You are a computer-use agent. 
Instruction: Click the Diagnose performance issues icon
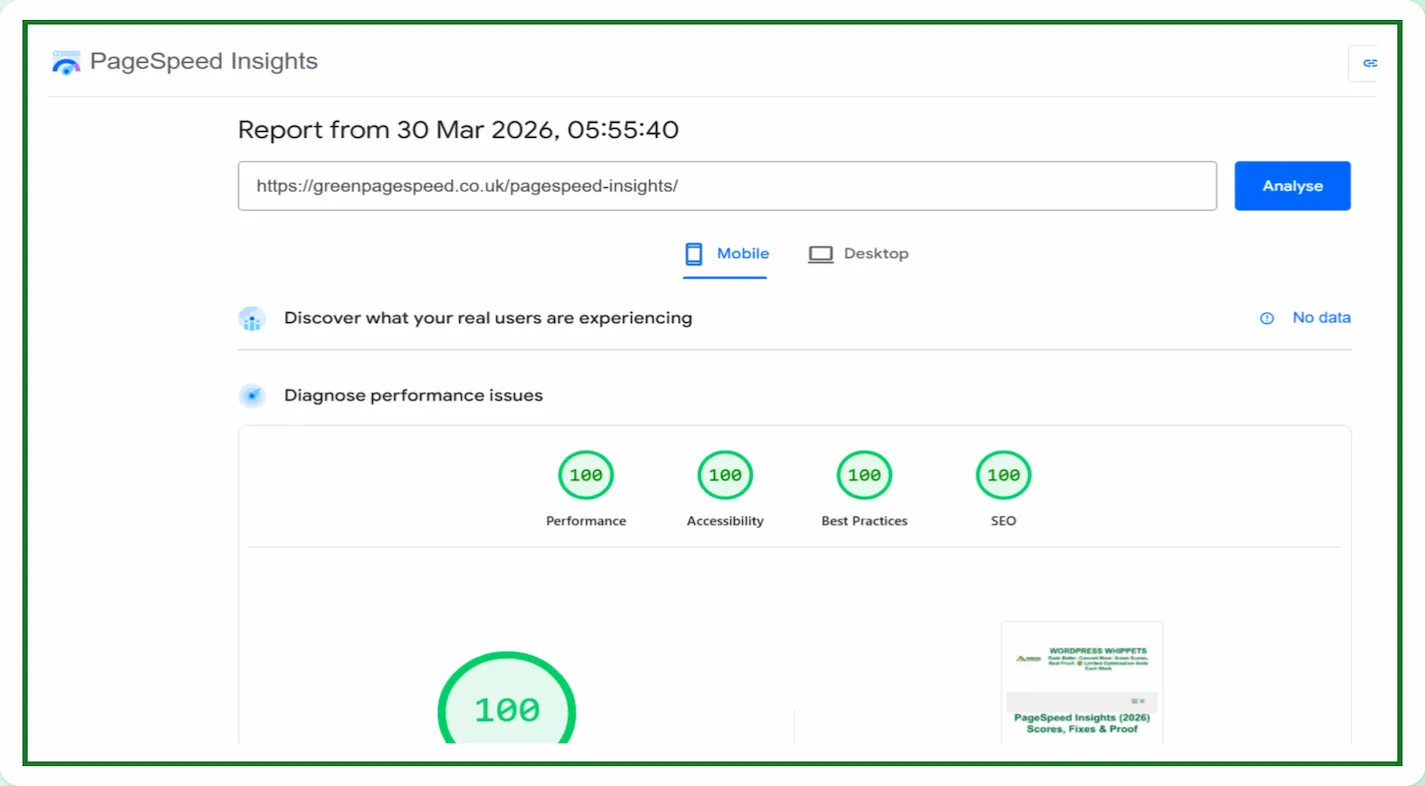252,396
